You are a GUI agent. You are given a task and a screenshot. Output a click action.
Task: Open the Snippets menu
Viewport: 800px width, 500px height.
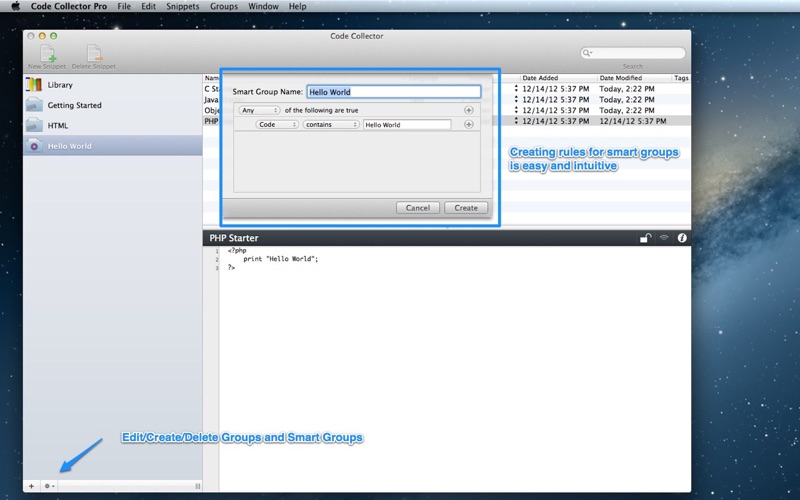pos(183,6)
